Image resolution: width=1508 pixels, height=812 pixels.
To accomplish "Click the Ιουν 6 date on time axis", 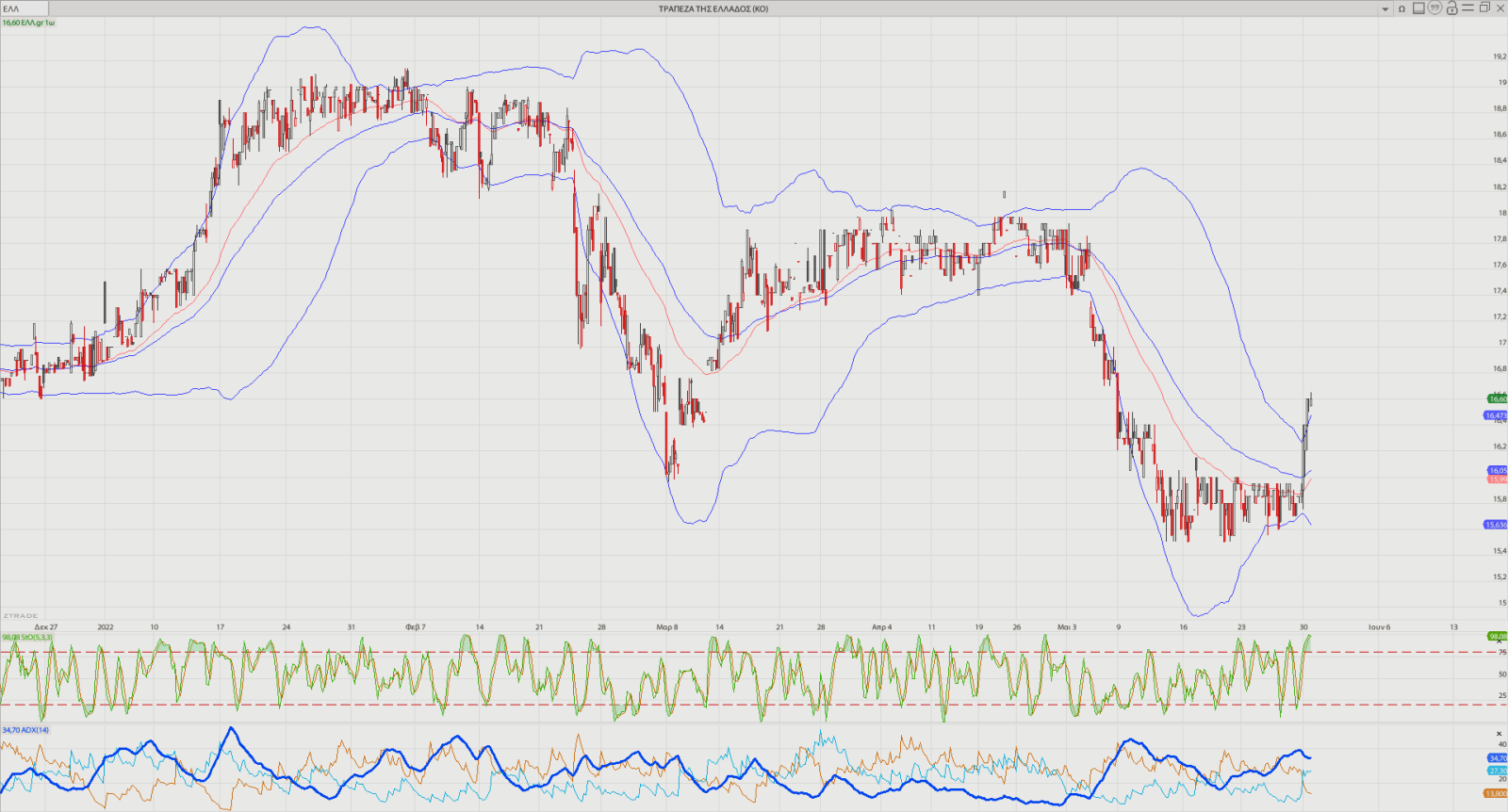I will pos(1379,626).
